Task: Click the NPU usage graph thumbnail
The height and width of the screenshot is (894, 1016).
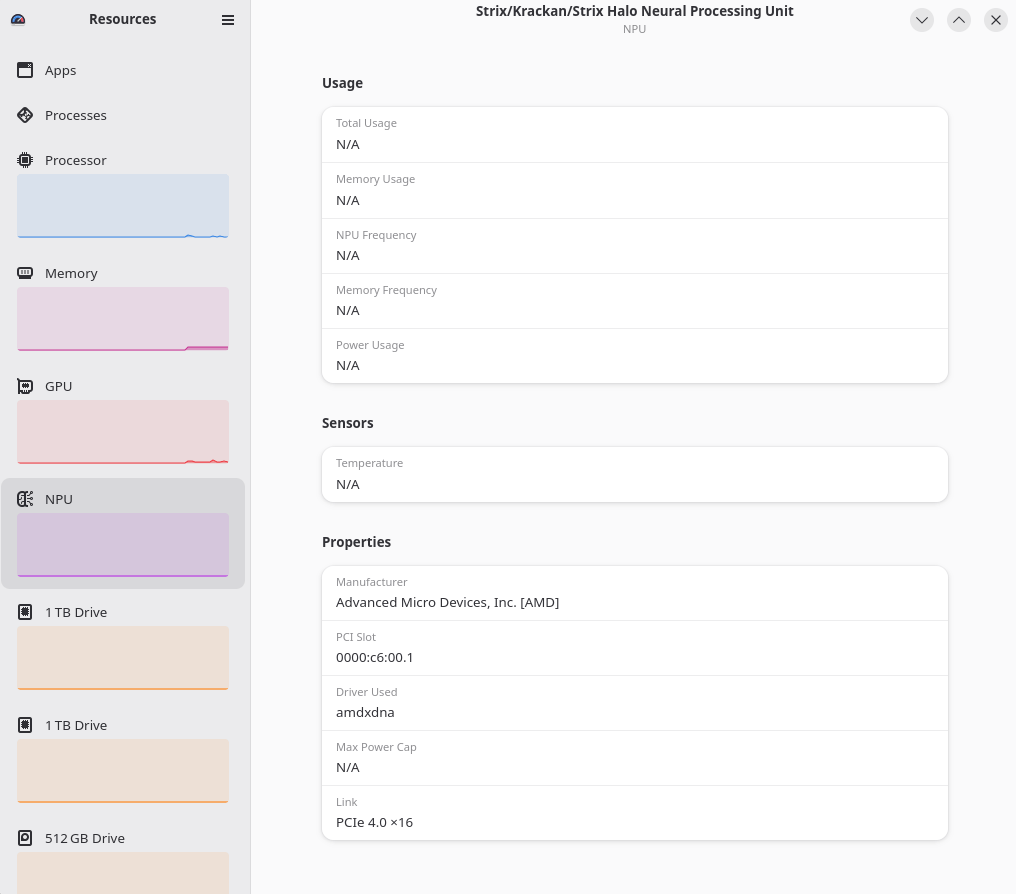Action: coord(123,545)
